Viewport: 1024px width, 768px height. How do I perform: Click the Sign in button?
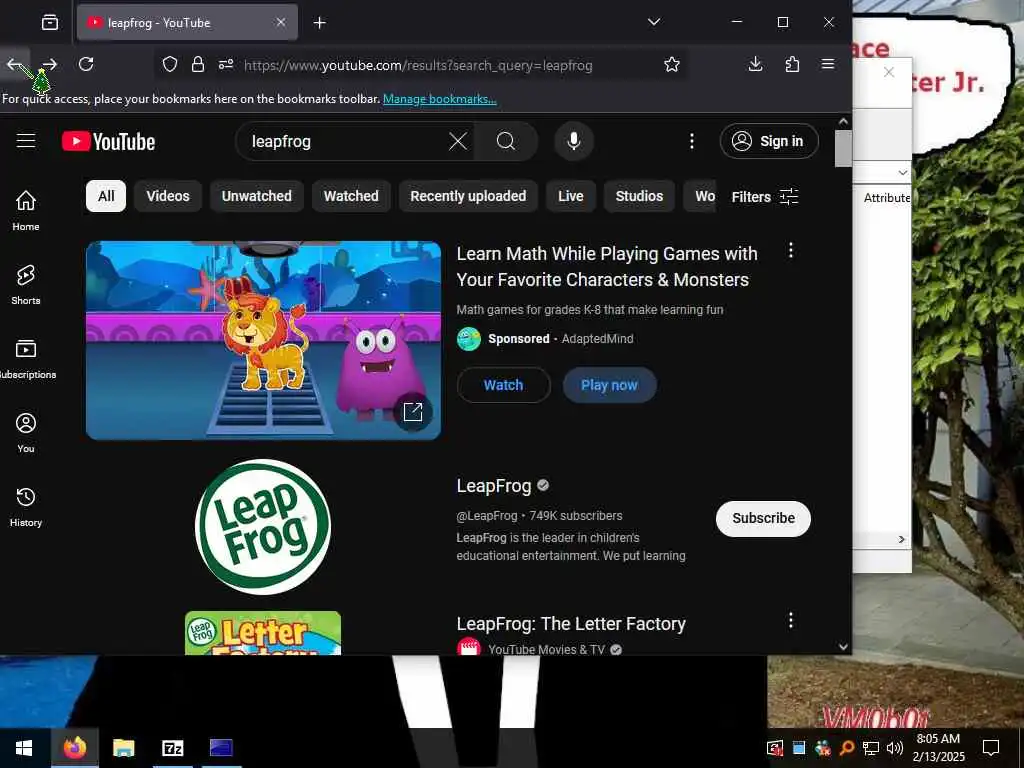coord(769,141)
